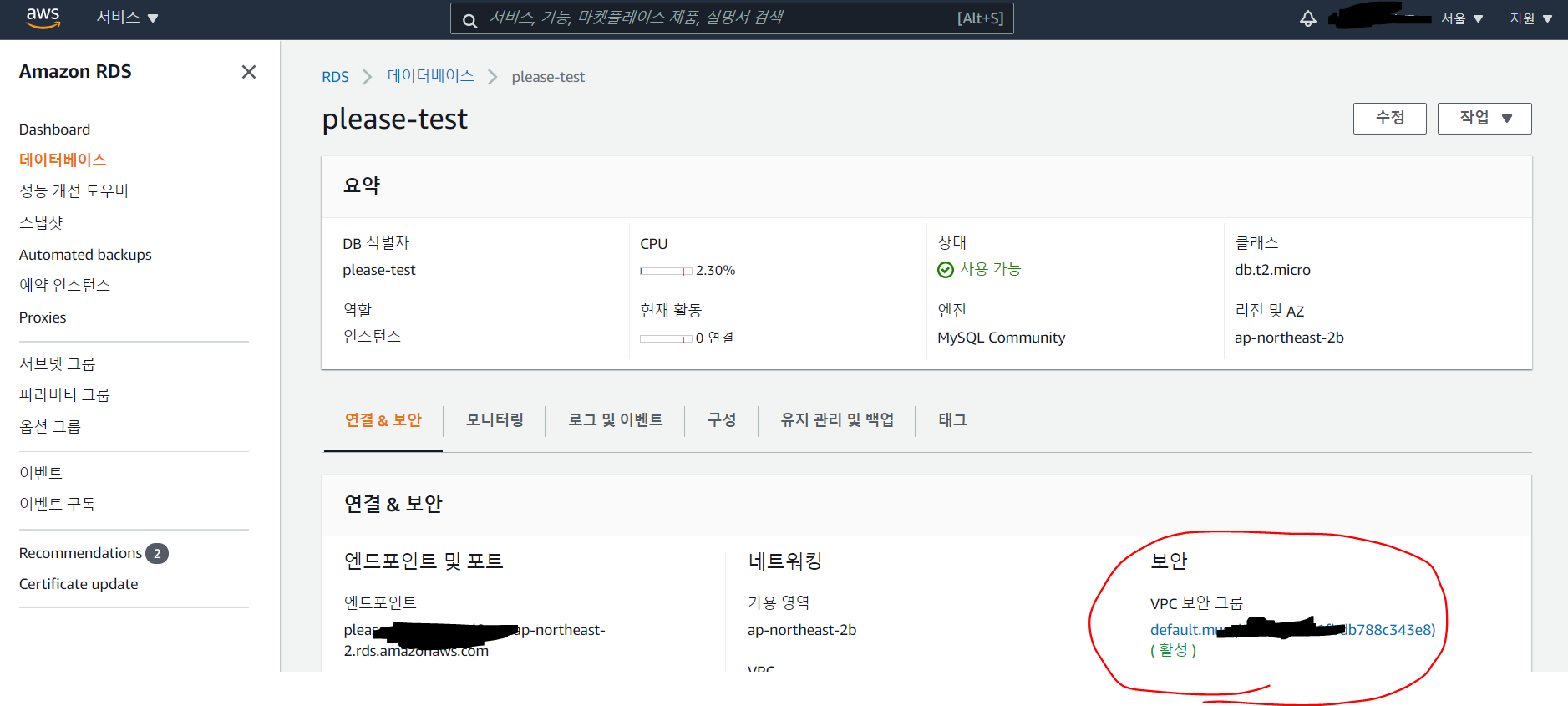Switch to the 구성 tab
Viewport: 1568px width, 706px height.
(722, 420)
